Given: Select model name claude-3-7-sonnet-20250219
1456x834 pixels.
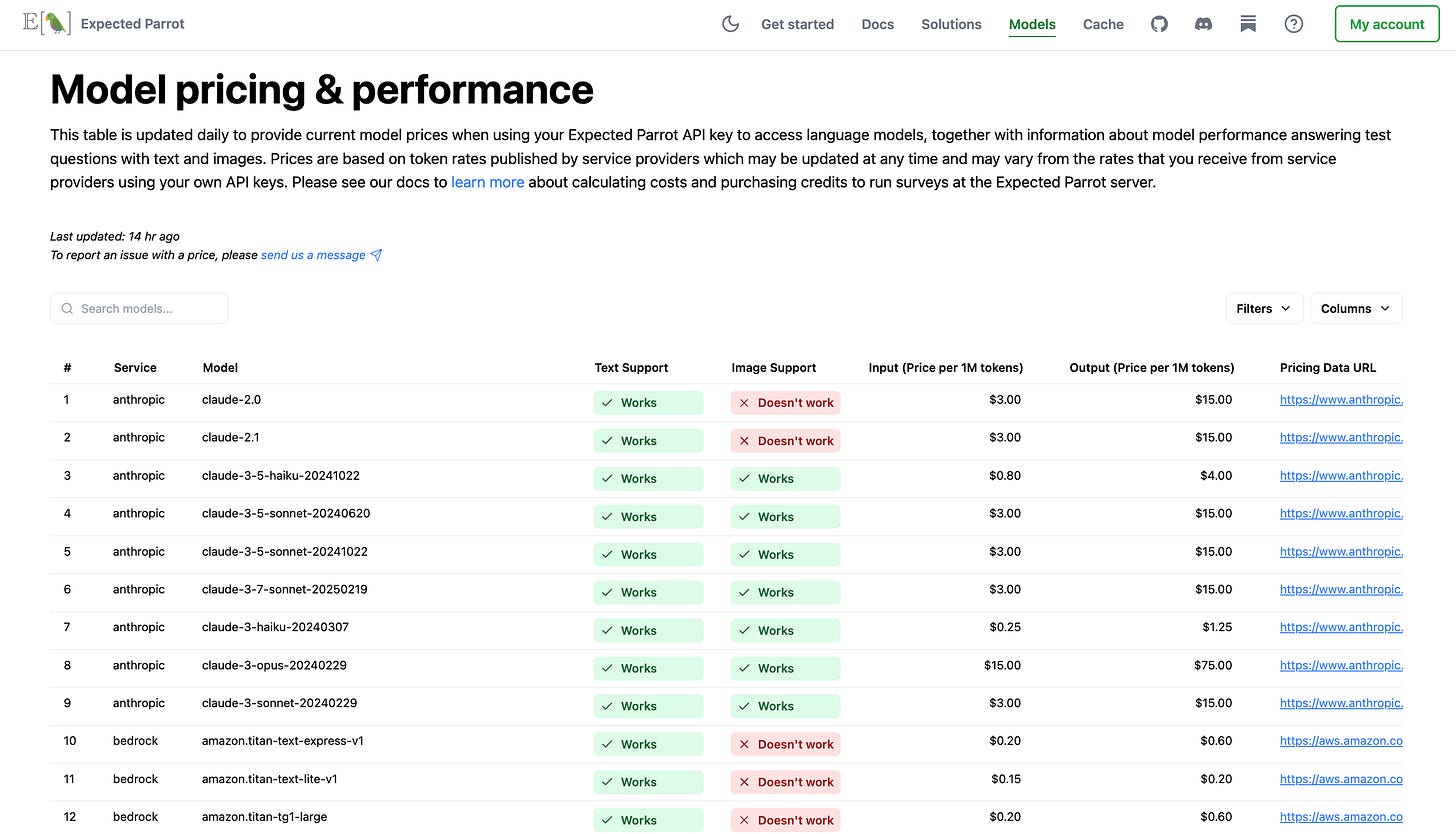Looking at the screenshot, I should (285, 590).
